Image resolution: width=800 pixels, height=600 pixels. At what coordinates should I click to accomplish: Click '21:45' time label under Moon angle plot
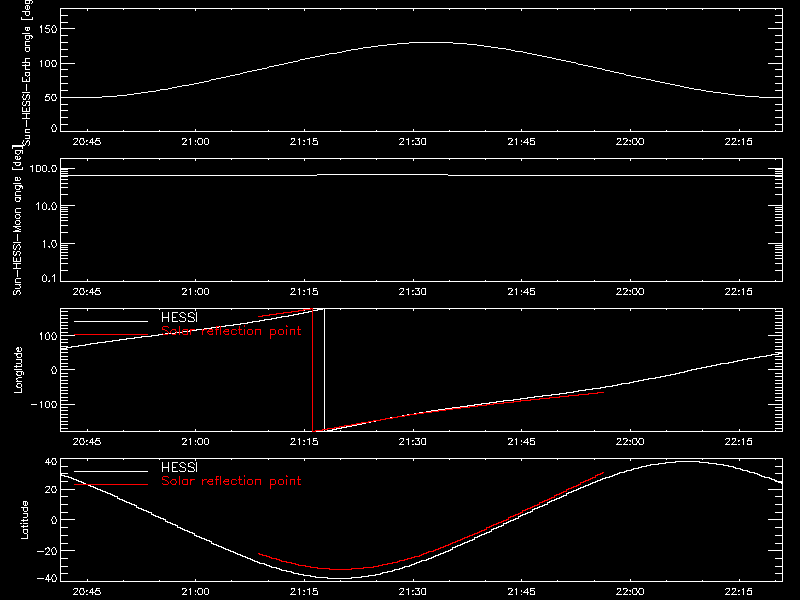521,292
